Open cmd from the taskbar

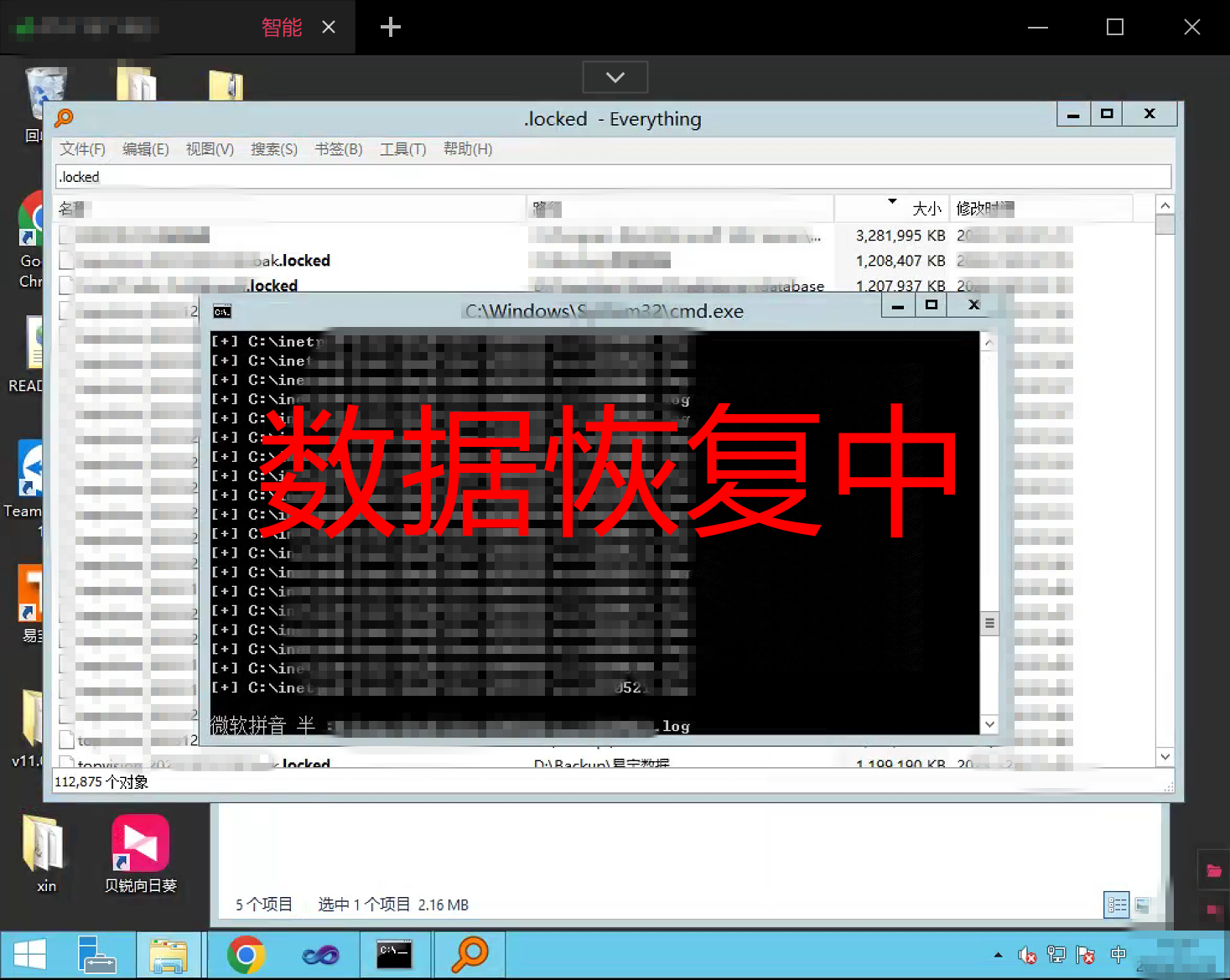click(393, 954)
